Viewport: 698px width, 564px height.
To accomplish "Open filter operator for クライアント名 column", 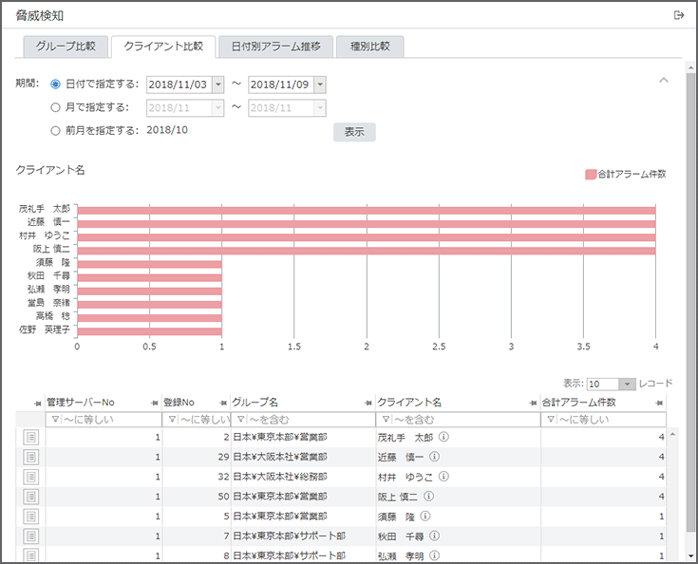I will point(386,419).
